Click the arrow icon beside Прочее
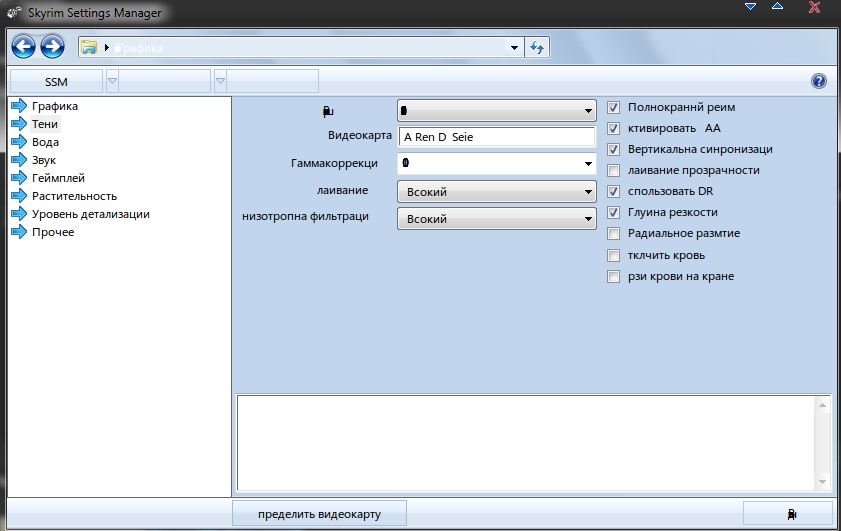 [x=19, y=232]
